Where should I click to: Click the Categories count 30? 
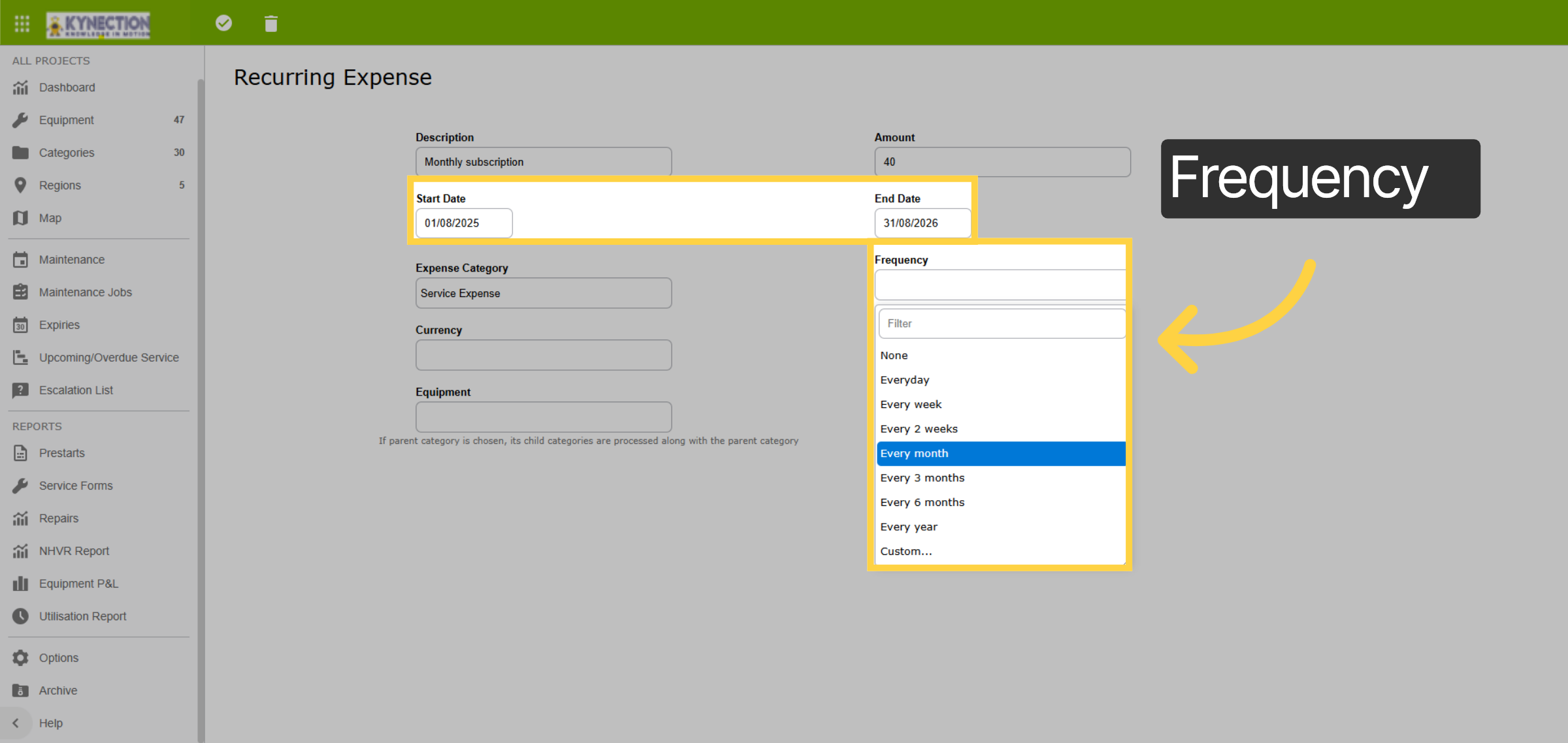coord(179,153)
